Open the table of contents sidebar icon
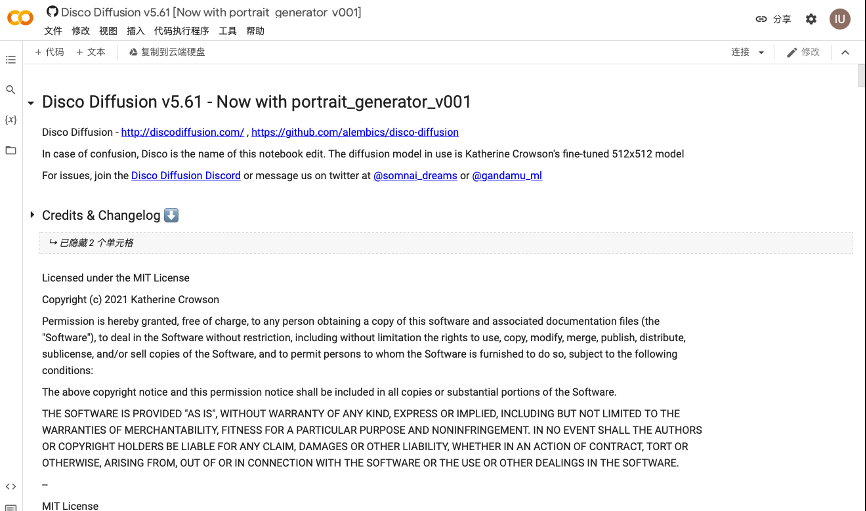 (x=10, y=60)
